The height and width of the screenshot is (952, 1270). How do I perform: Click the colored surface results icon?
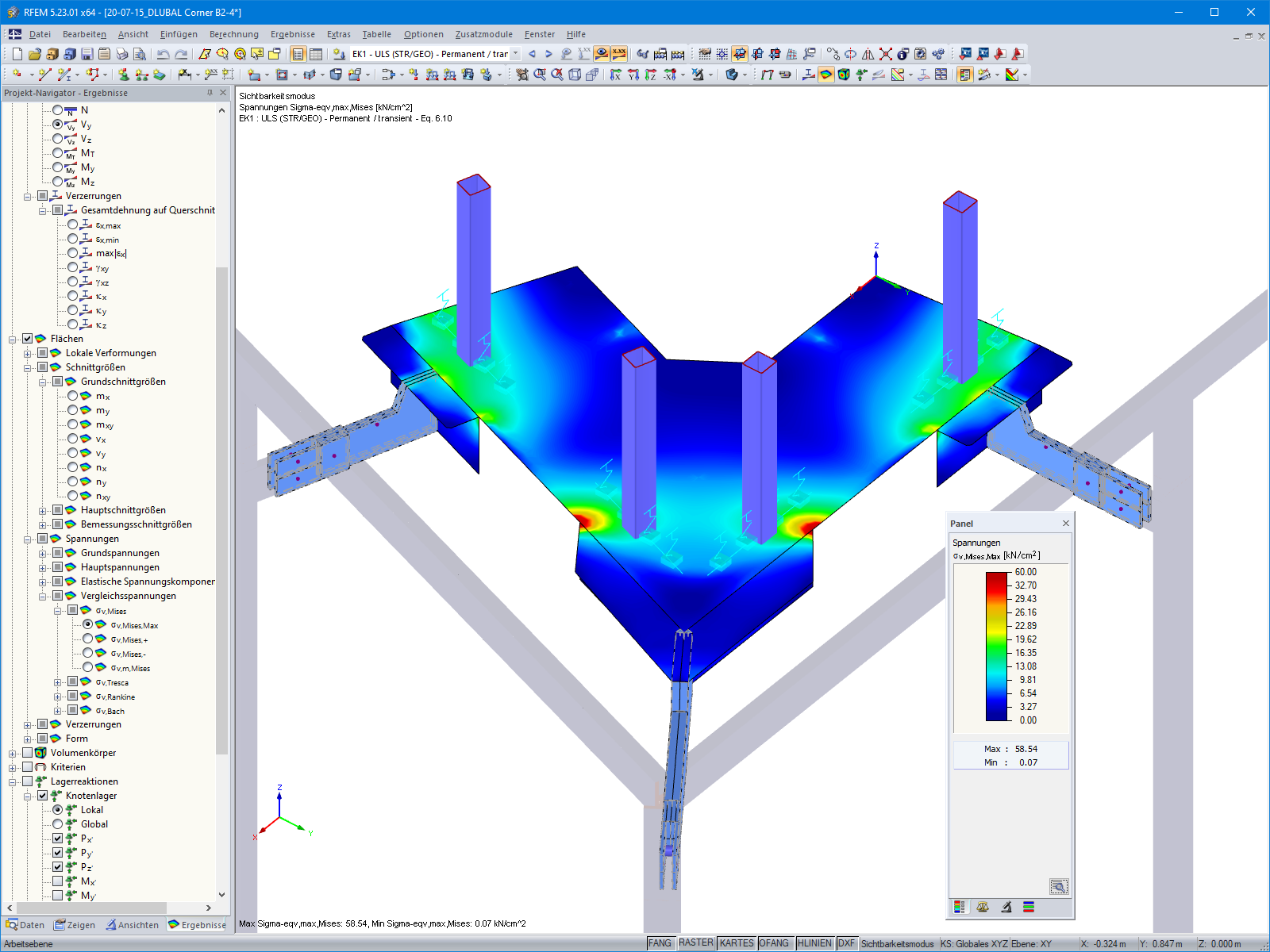(826, 75)
